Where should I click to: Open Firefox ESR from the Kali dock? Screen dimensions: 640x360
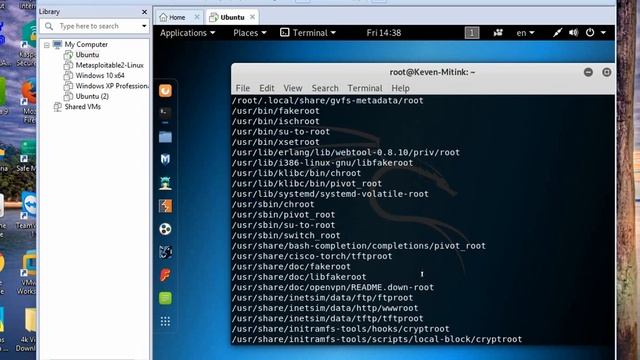(x=165, y=90)
